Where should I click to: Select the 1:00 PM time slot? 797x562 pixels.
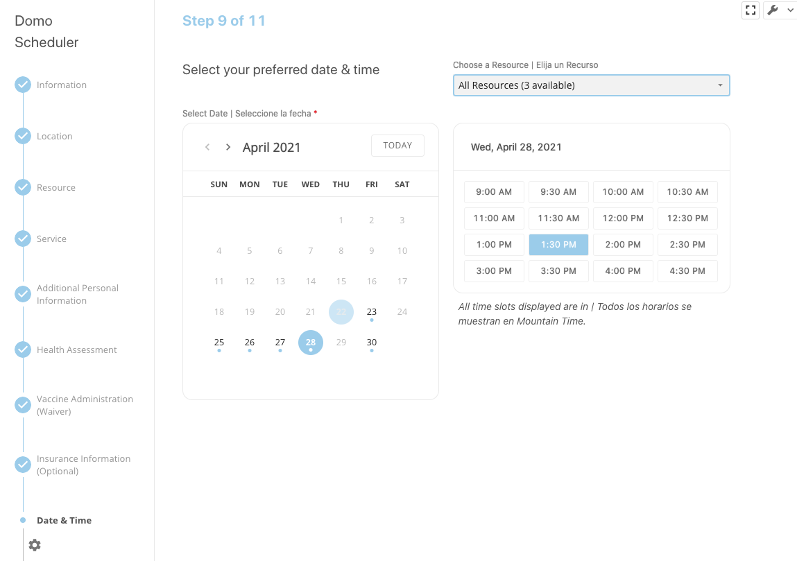tap(494, 245)
